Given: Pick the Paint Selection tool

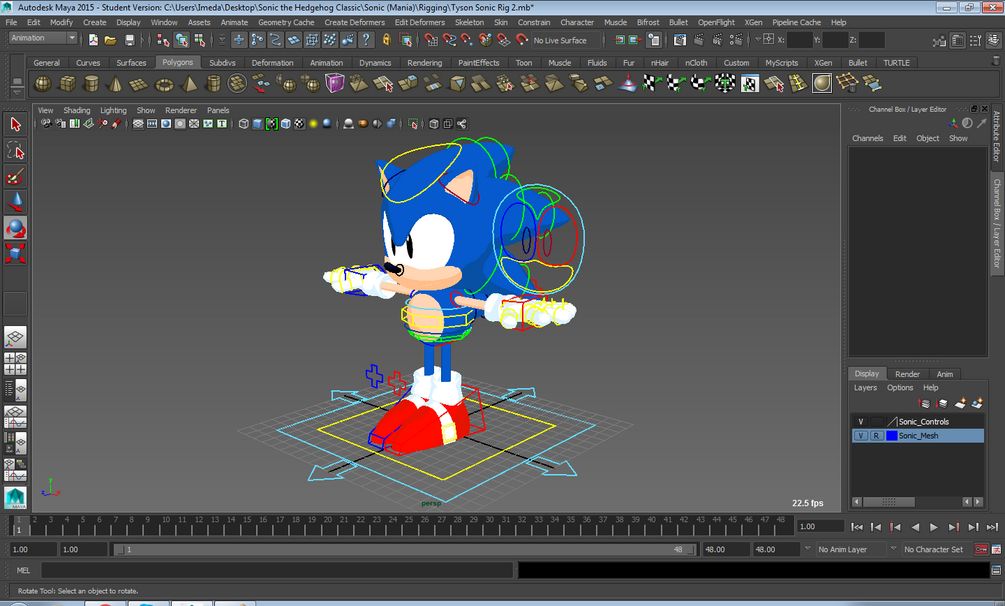Looking at the screenshot, I should coord(15,176).
